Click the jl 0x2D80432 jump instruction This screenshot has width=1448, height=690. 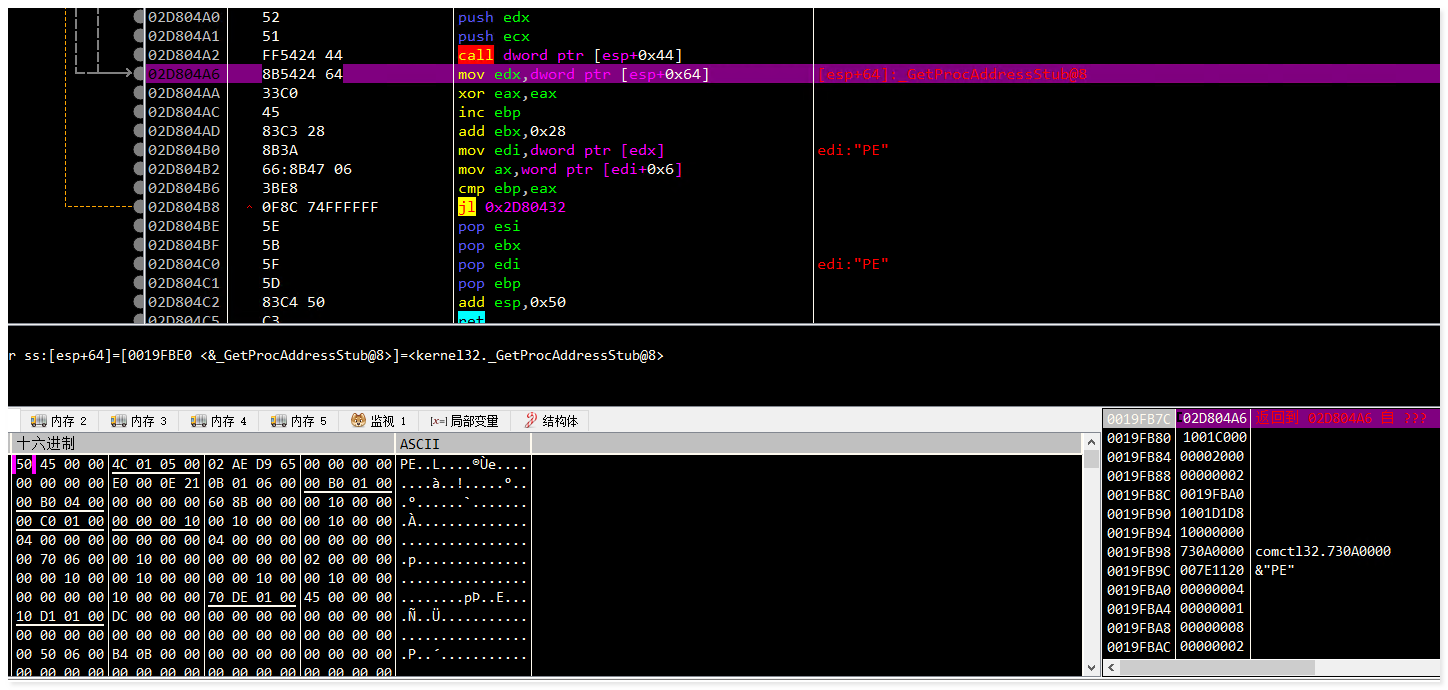click(x=512, y=207)
